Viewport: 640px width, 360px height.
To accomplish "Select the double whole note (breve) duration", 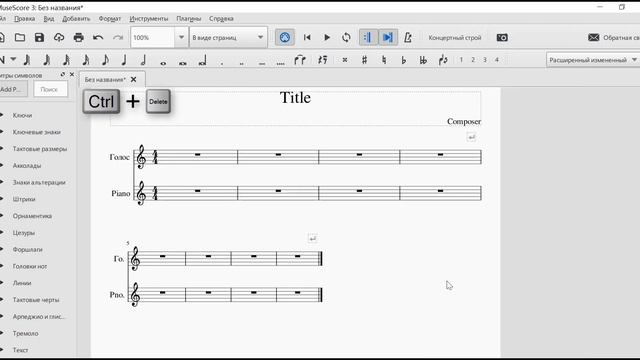I will coord(183,63).
